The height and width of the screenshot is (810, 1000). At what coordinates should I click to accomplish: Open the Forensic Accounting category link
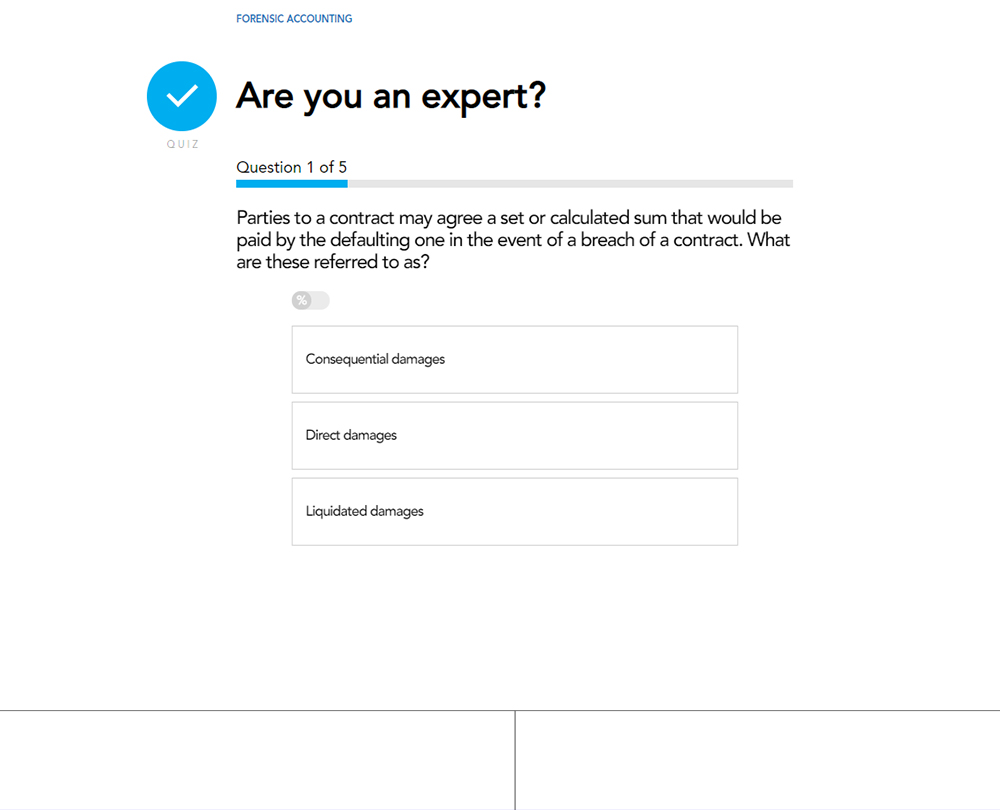point(294,19)
